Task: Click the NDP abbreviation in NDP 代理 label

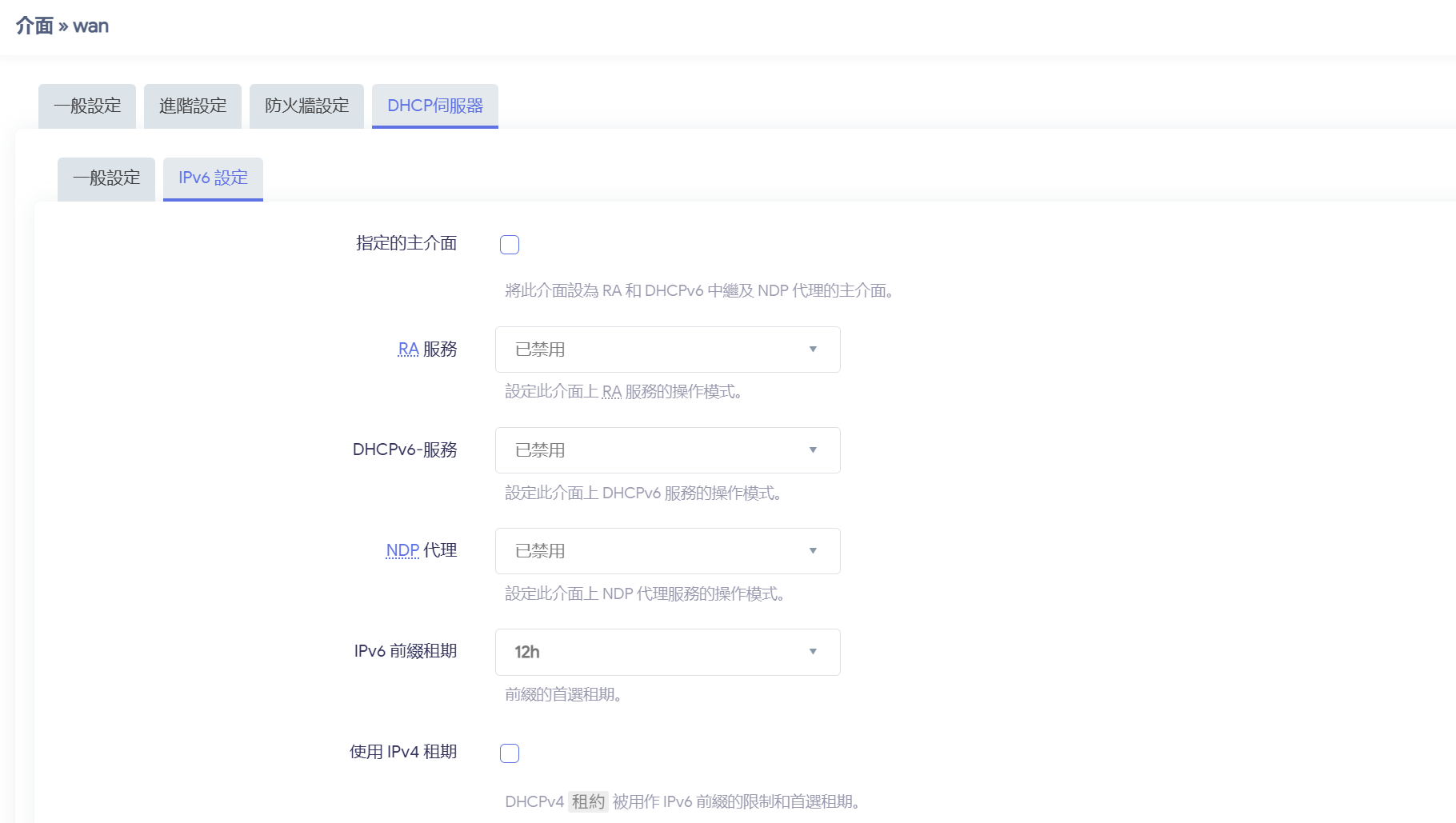Action: tap(402, 551)
